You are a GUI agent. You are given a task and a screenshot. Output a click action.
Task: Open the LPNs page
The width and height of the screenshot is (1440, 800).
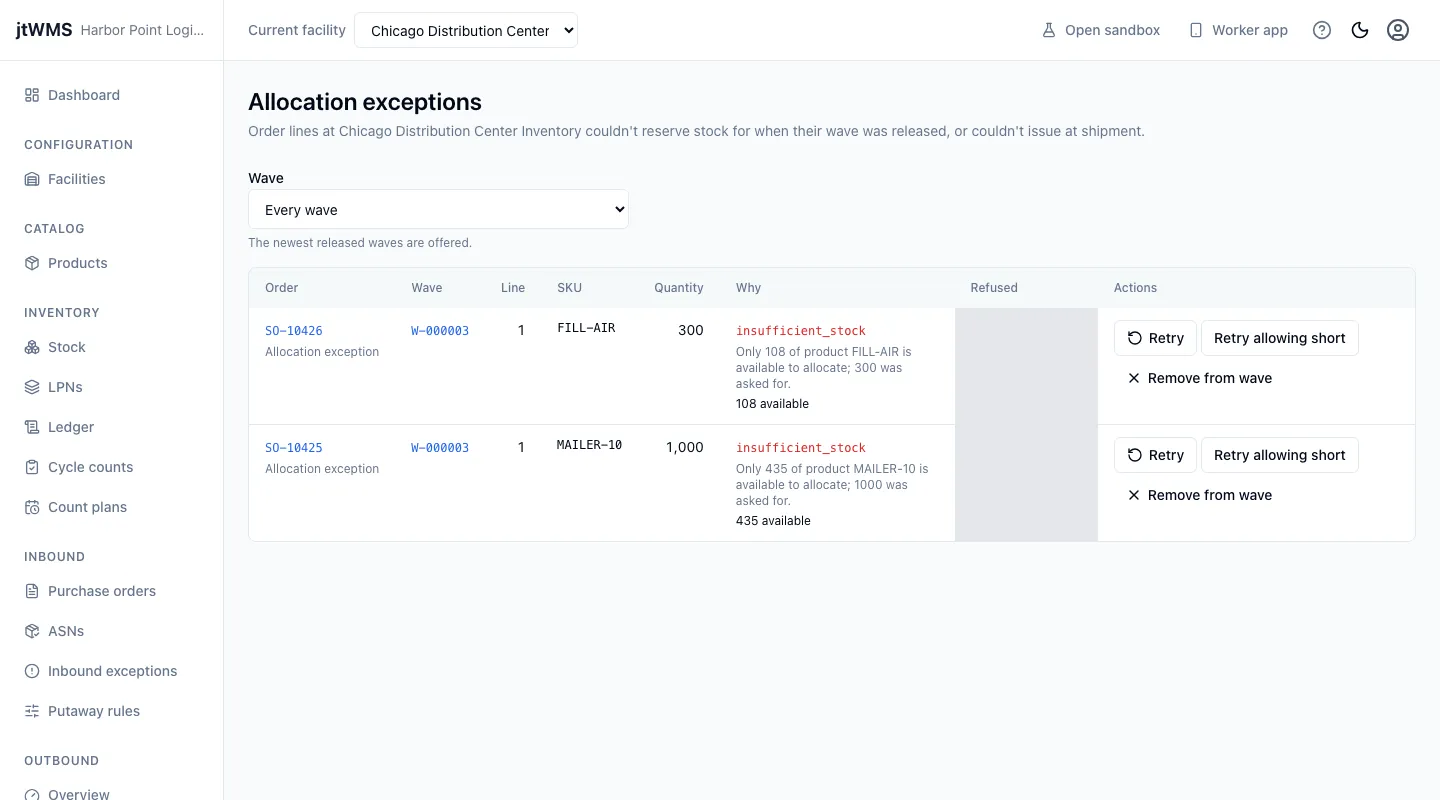coord(111,387)
